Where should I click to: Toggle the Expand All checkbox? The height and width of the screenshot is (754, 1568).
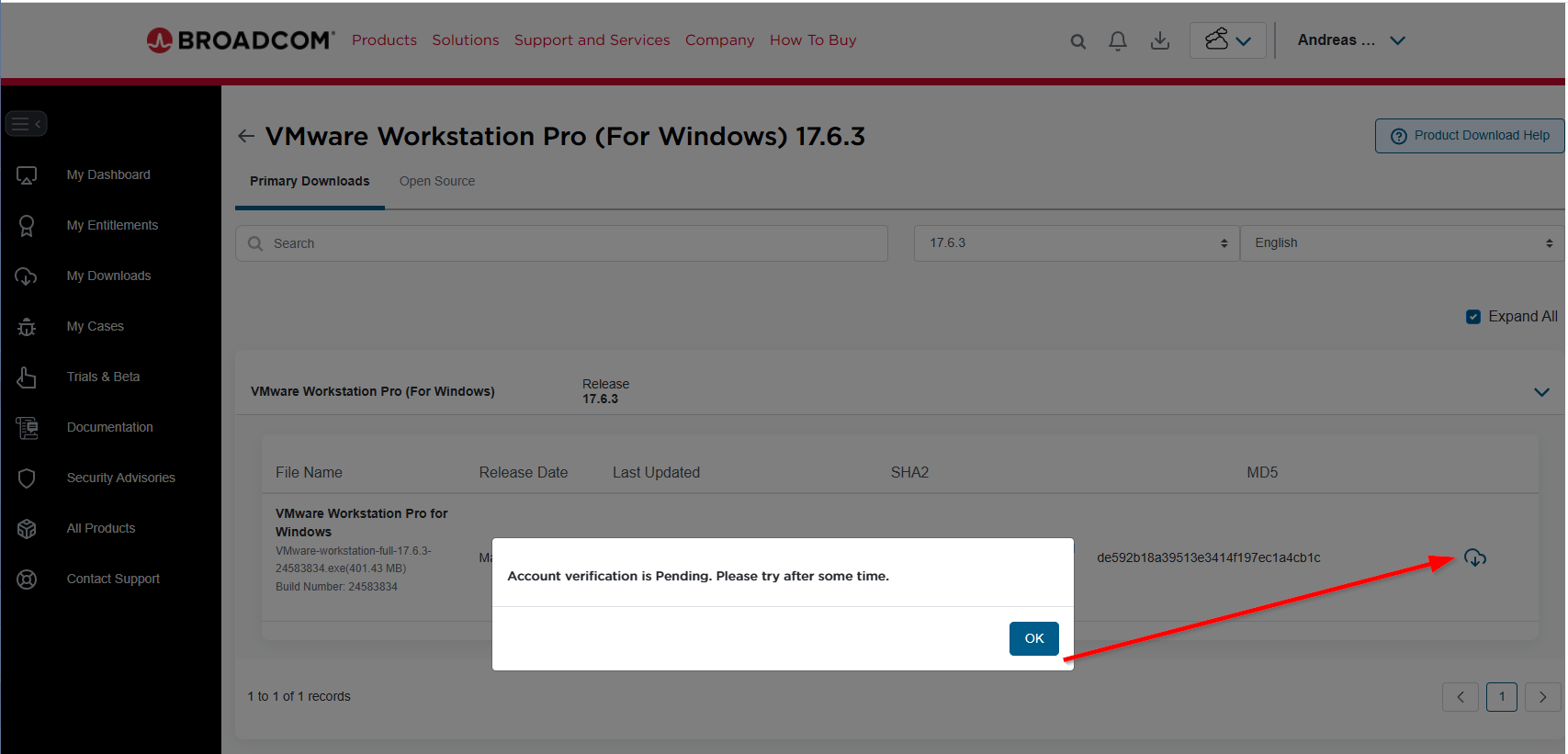tap(1473, 317)
